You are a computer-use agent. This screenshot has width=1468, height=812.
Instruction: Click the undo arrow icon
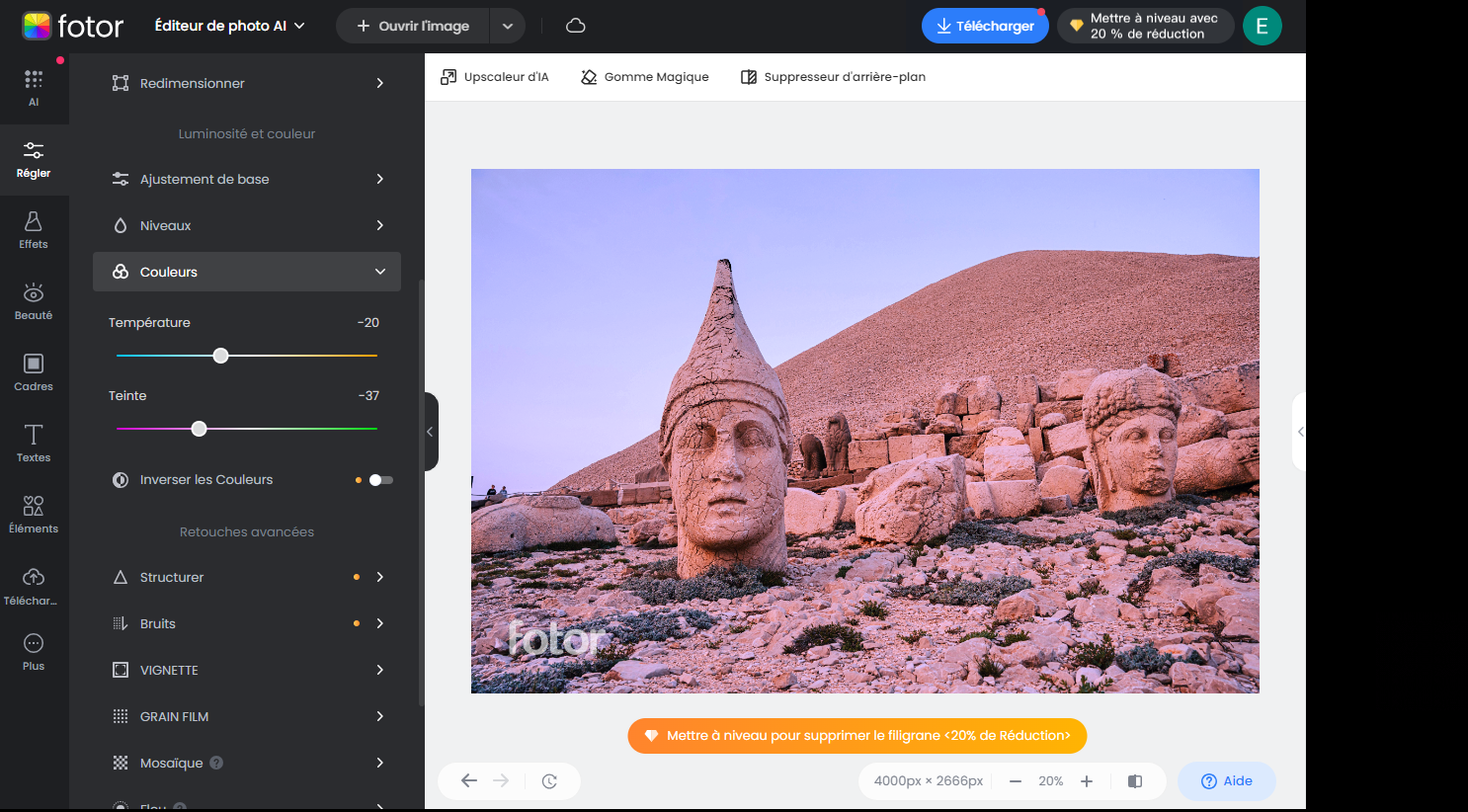(468, 780)
